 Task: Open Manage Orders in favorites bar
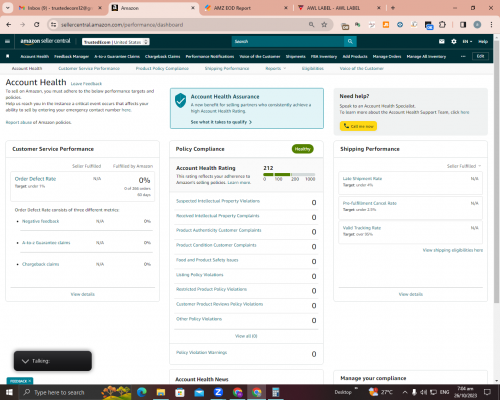[387, 56]
